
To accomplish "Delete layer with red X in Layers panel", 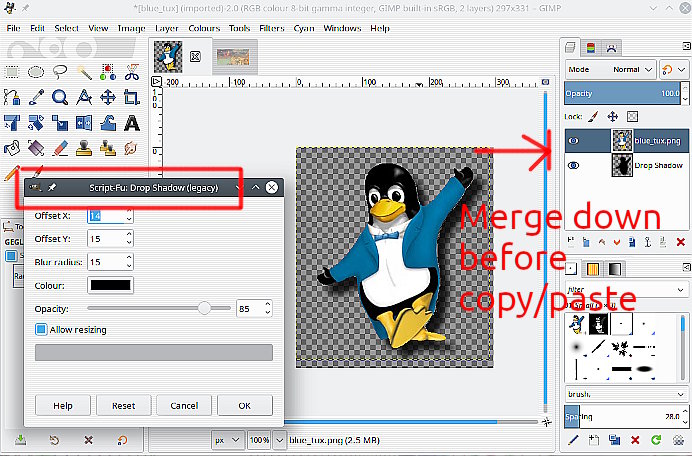I will pyautogui.click(x=680, y=242).
